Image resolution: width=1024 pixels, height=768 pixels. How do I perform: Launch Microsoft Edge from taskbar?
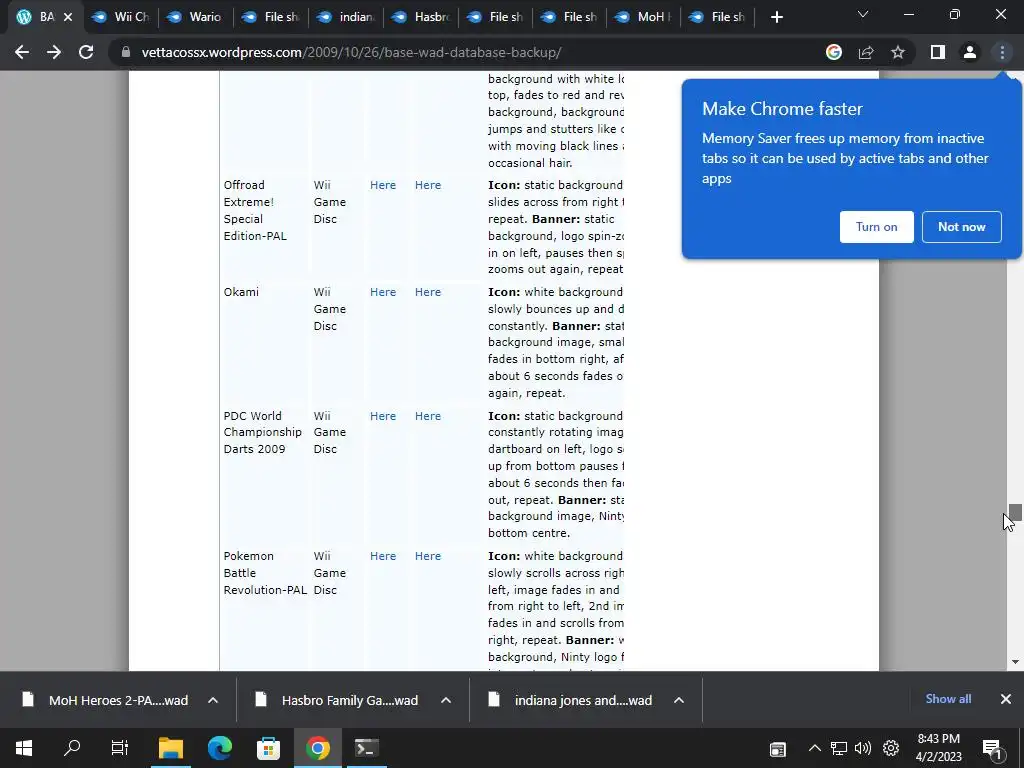220,748
